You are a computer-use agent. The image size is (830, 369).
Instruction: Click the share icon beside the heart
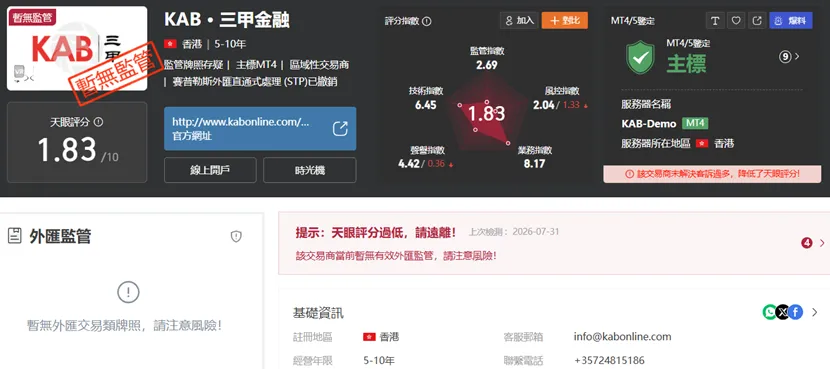click(x=757, y=21)
